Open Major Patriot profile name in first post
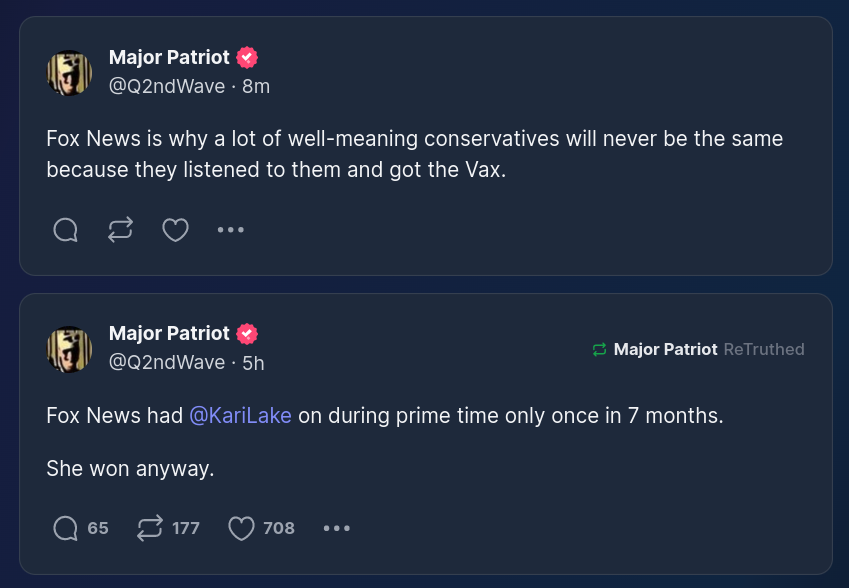Image resolution: width=849 pixels, height=588 pixels. click(169, 58)
